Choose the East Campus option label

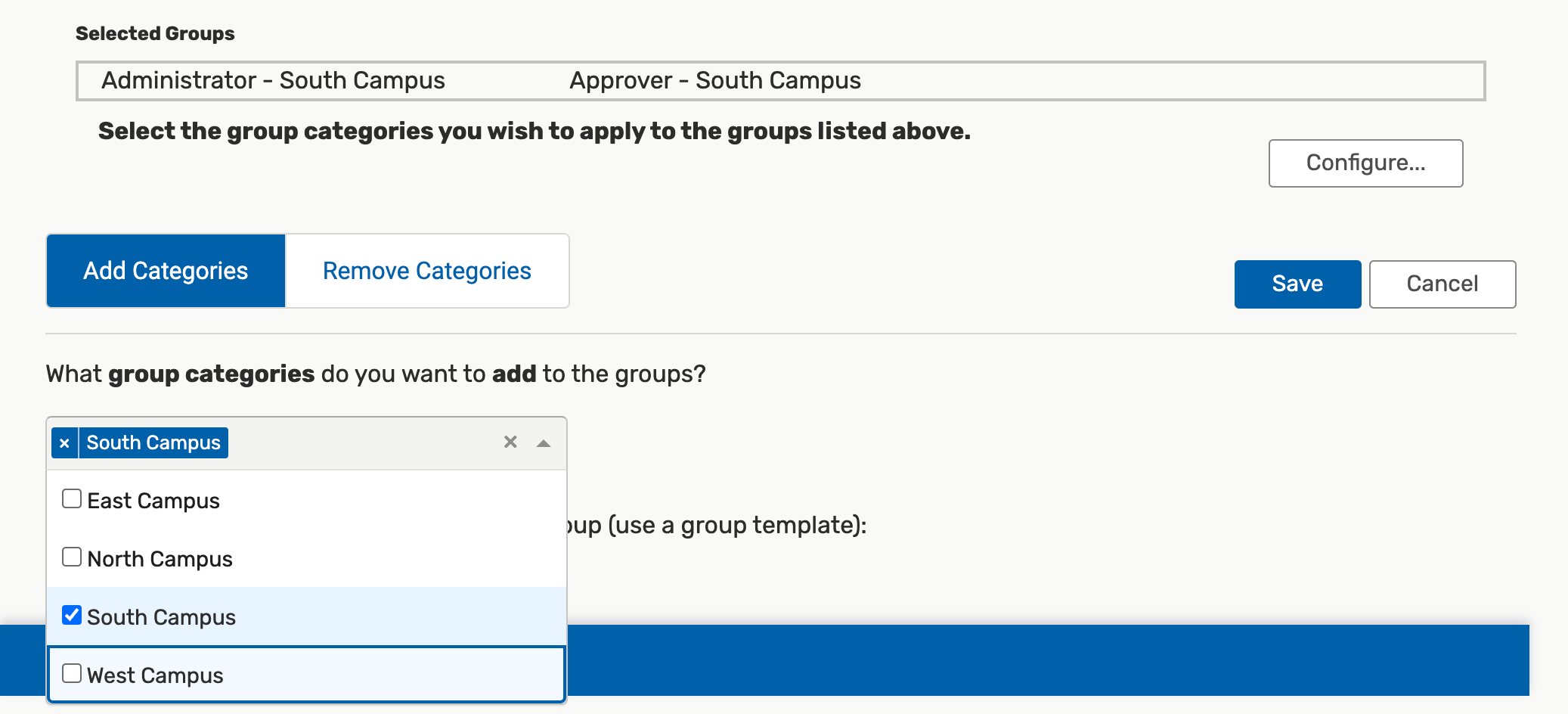(153, 501)
